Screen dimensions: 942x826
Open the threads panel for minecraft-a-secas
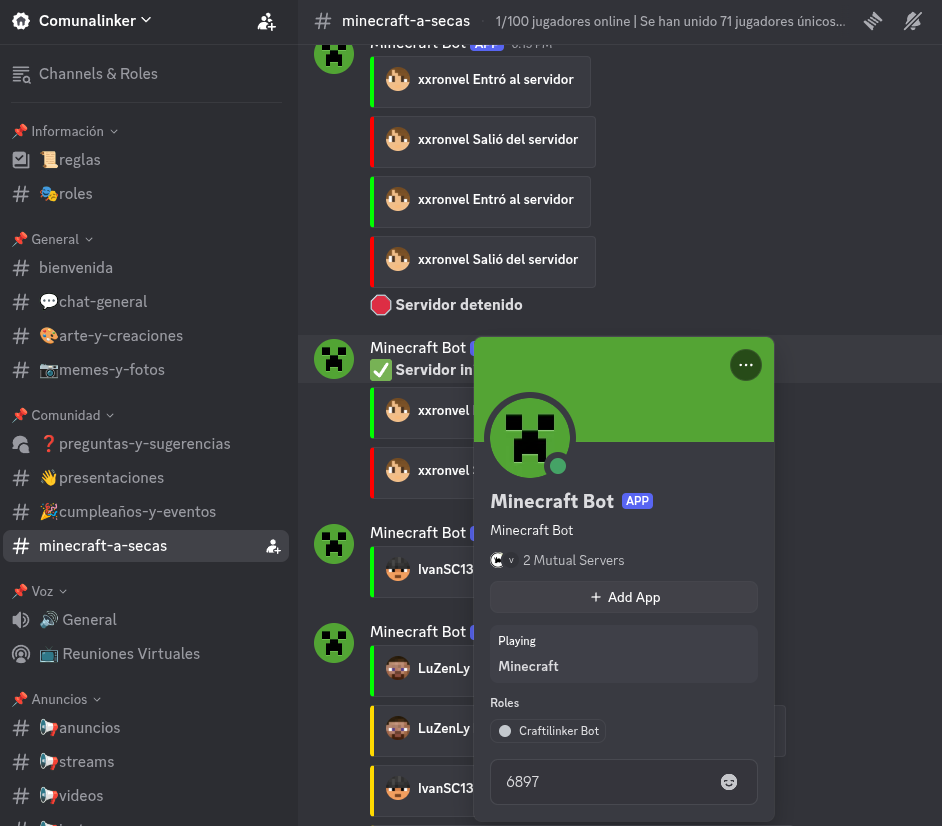(872, 21)
